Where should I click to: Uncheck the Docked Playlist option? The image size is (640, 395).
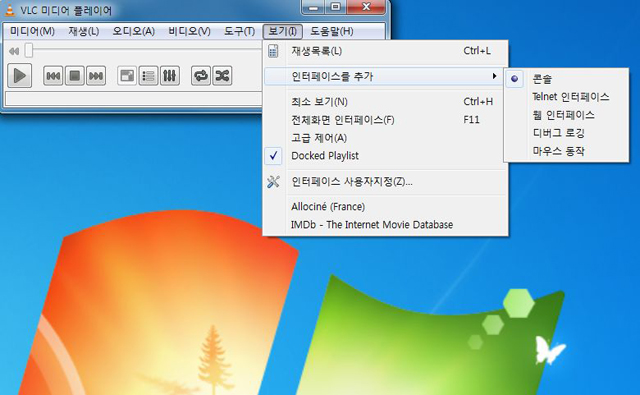385,155
